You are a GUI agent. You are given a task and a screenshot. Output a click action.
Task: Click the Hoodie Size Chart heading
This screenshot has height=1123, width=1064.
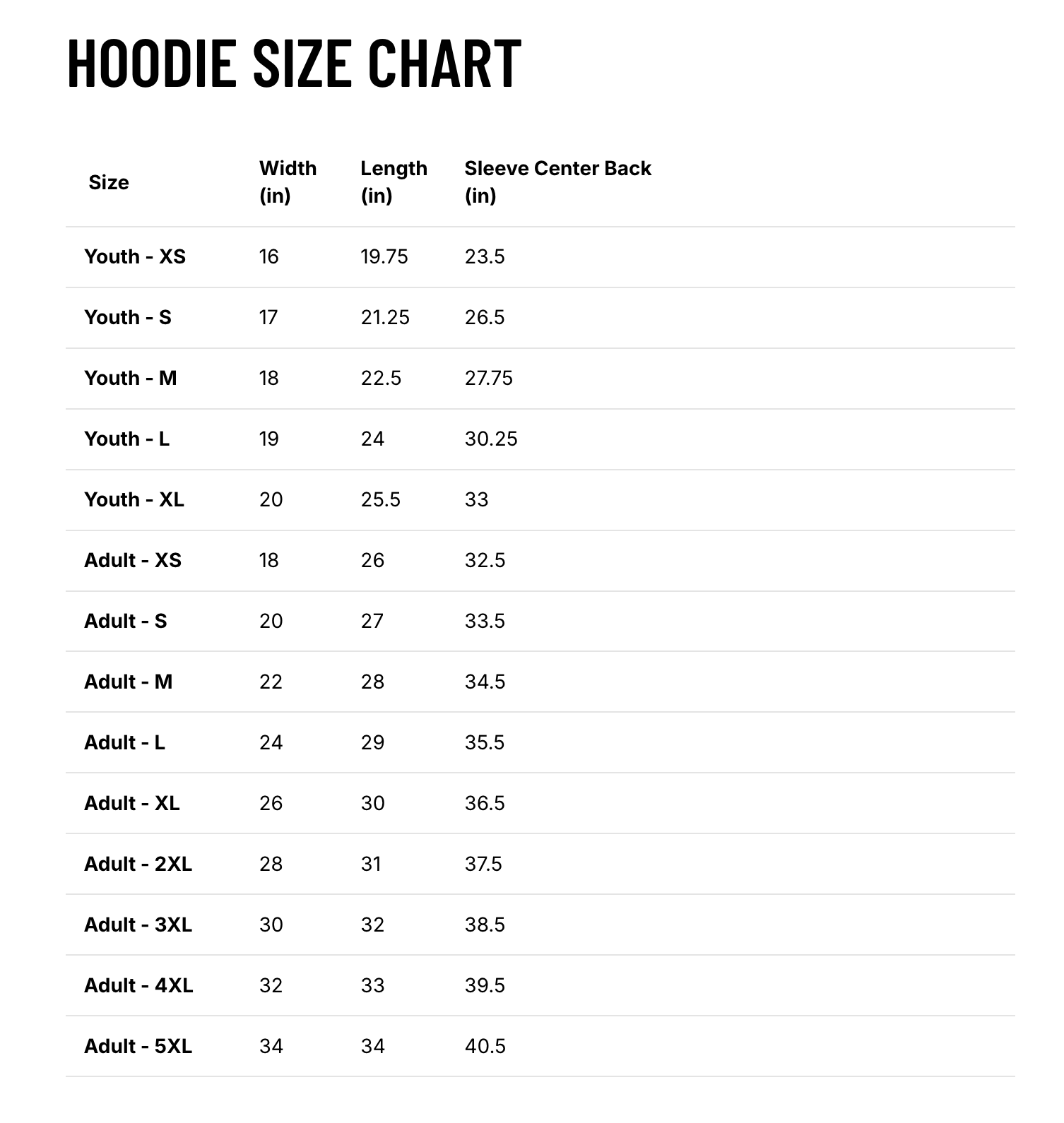(x=294, y=64)
